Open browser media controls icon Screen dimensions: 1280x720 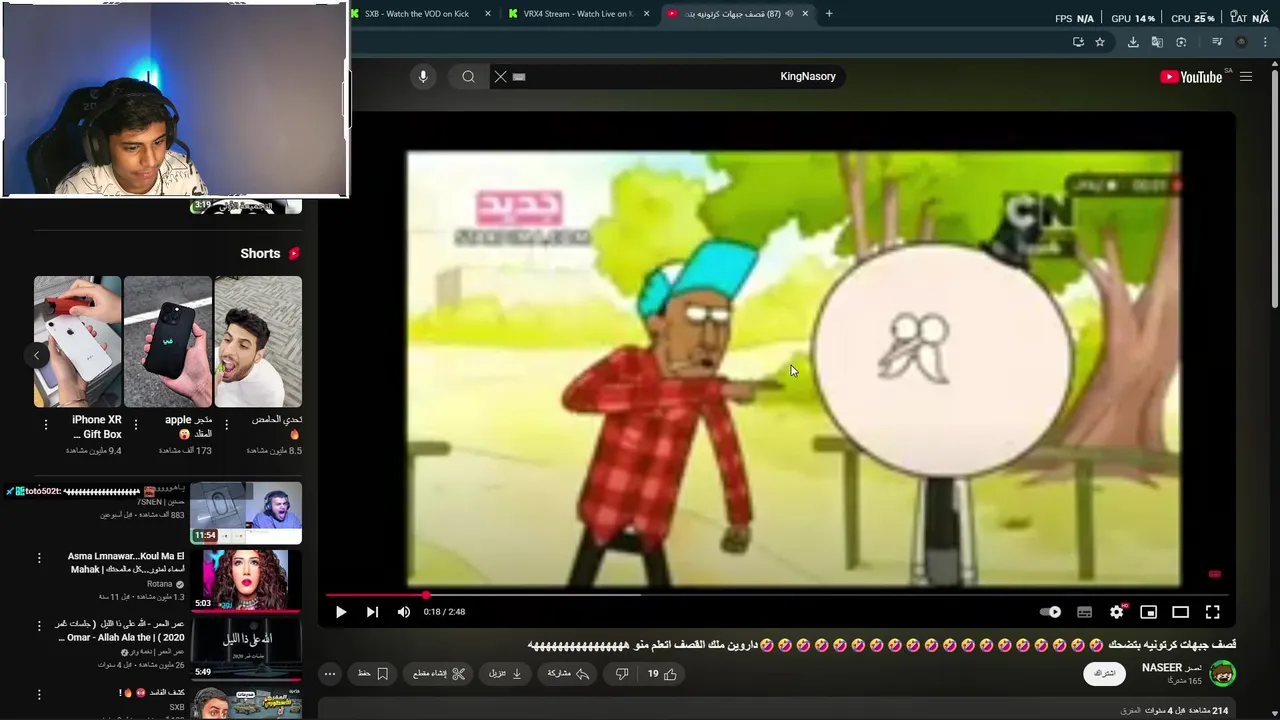click(x=1217, y=42)
